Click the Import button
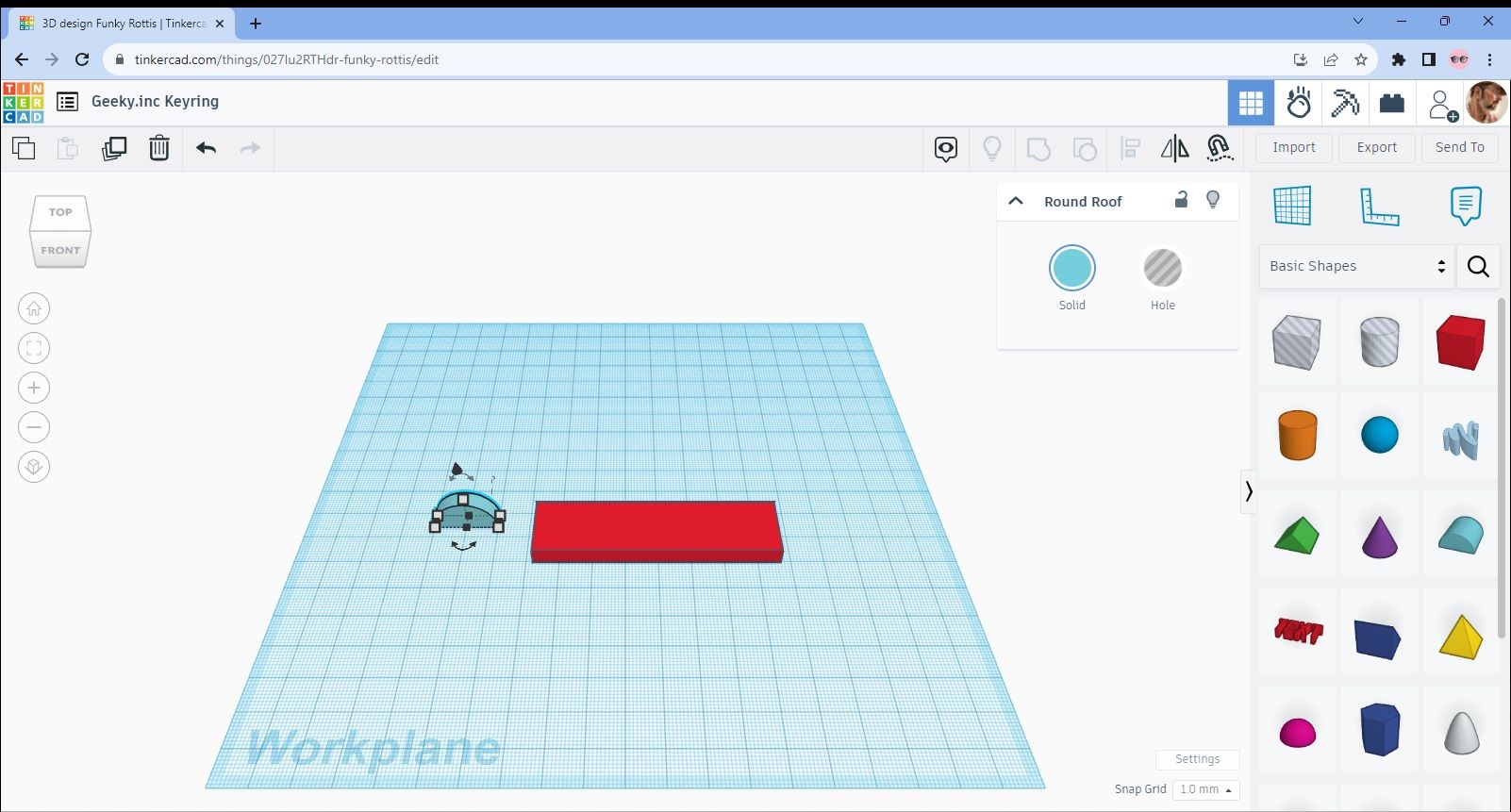The height and width of the screenshot is (812, 1511). click(x=1294, y=147)
